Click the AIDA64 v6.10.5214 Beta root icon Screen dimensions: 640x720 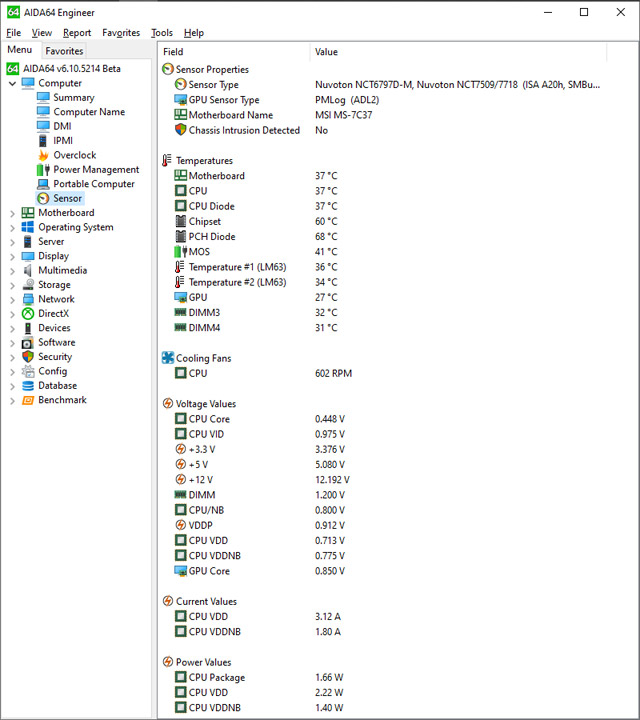click(x=12, y=68)
